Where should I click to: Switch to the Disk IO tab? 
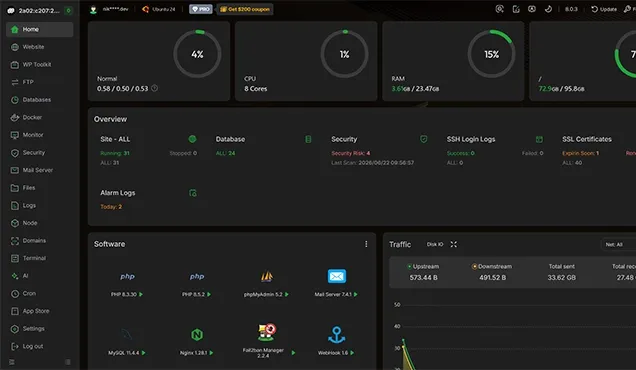(435, 244)
